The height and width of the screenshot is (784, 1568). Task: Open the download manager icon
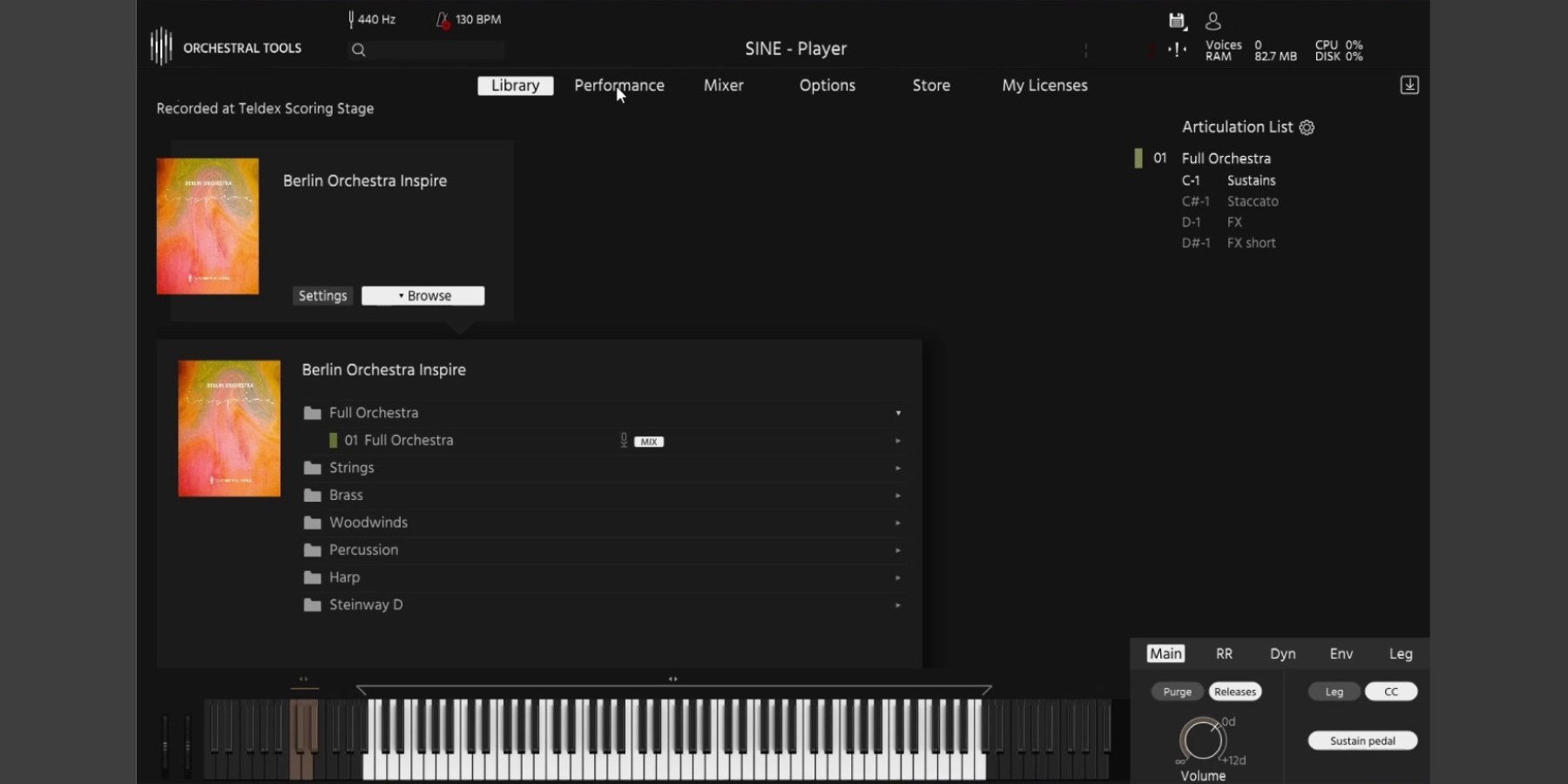click(x=1409, y=85)
